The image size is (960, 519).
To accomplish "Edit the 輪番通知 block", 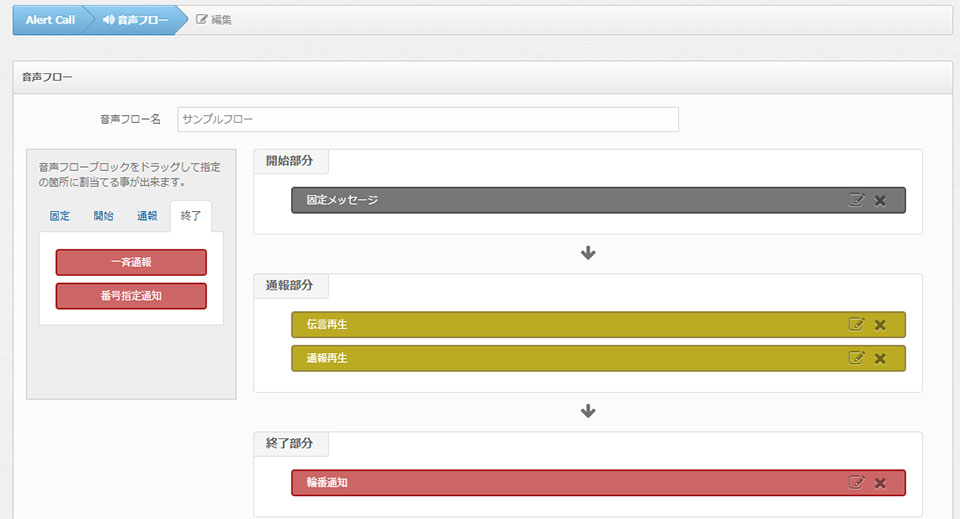I will coord(857,482).
